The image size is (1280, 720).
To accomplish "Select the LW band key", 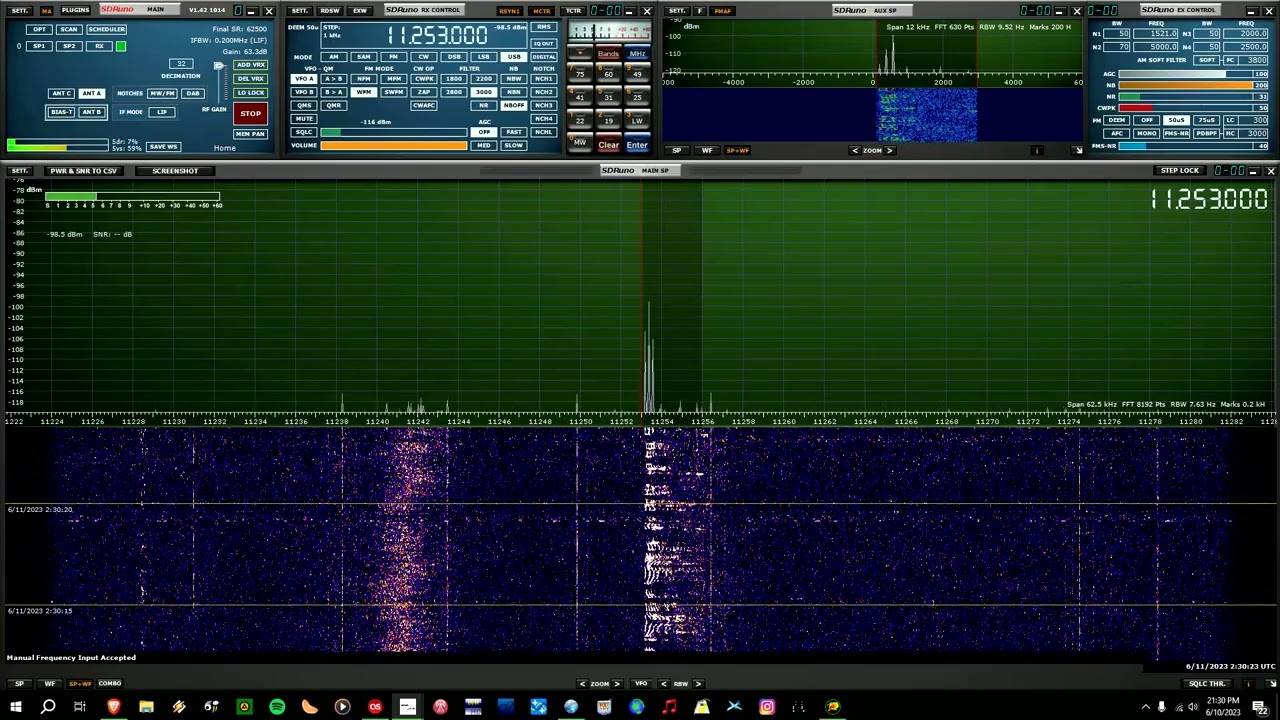I will [x=637, y=121].
